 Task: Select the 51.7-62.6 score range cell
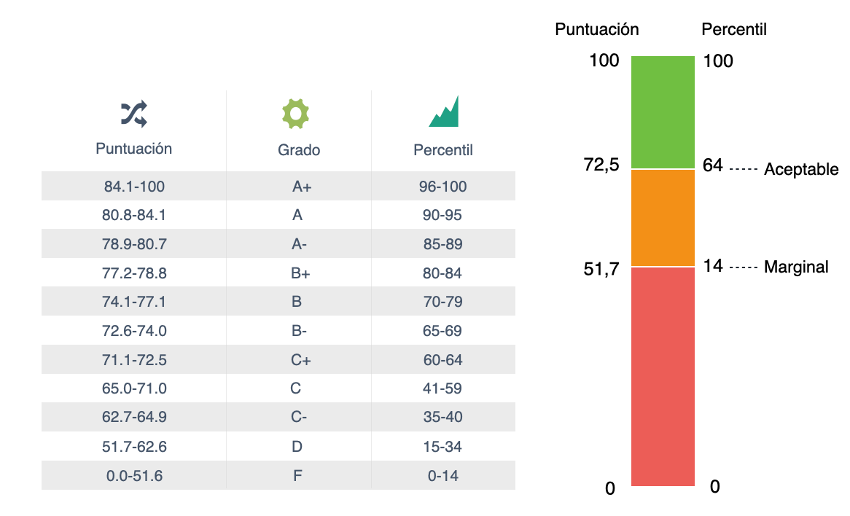point(134,447)
